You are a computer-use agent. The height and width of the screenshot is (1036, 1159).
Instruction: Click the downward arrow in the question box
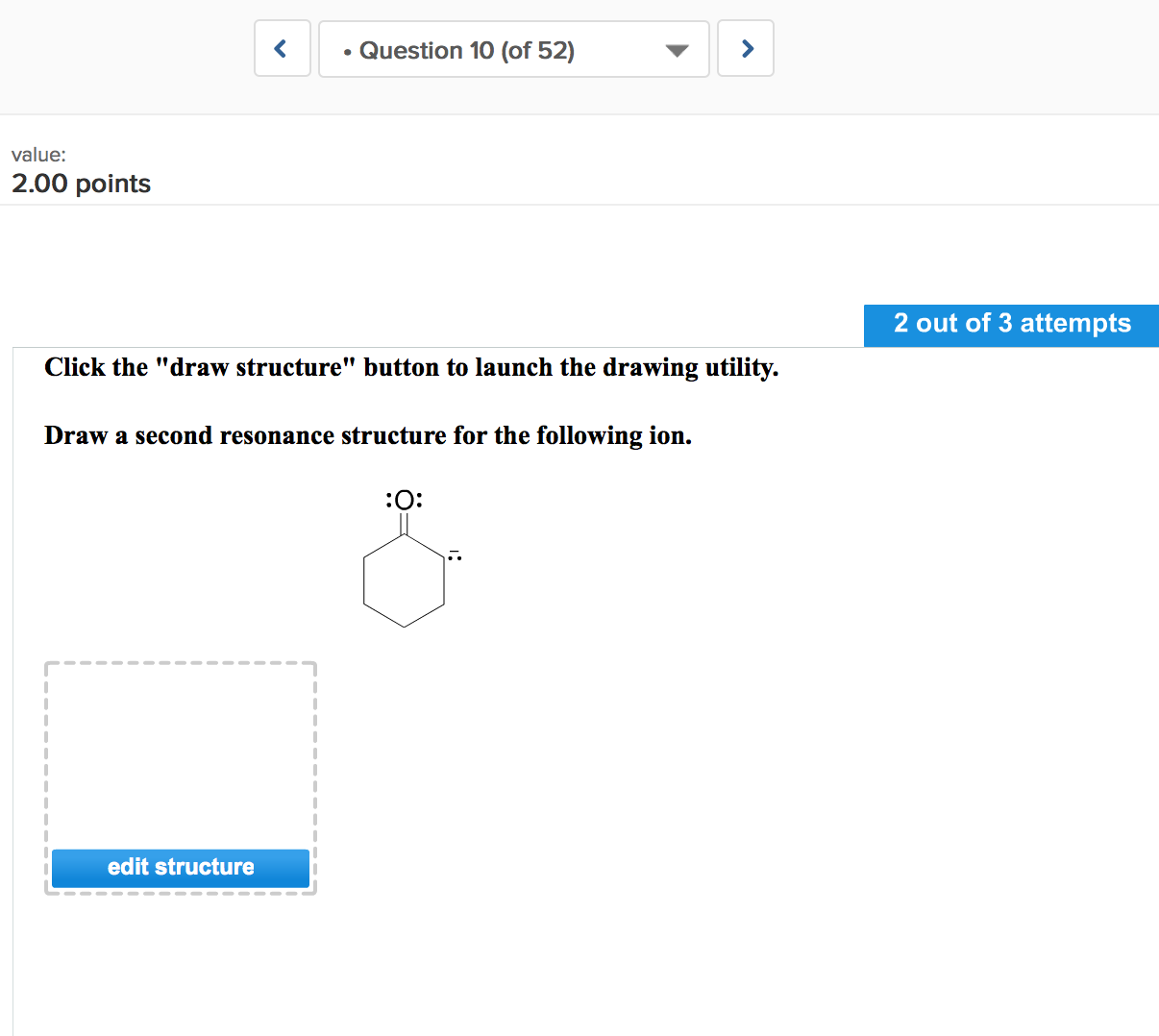(676, 50)
